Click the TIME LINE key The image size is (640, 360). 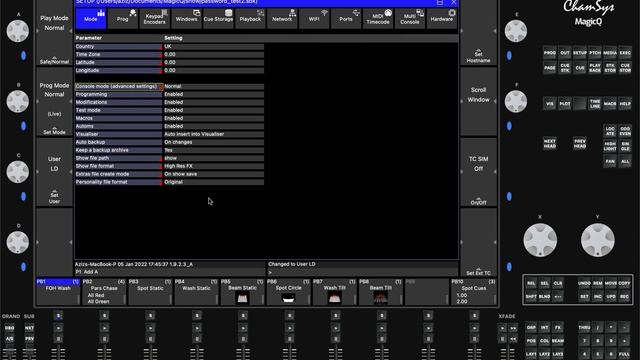(595, 104)
